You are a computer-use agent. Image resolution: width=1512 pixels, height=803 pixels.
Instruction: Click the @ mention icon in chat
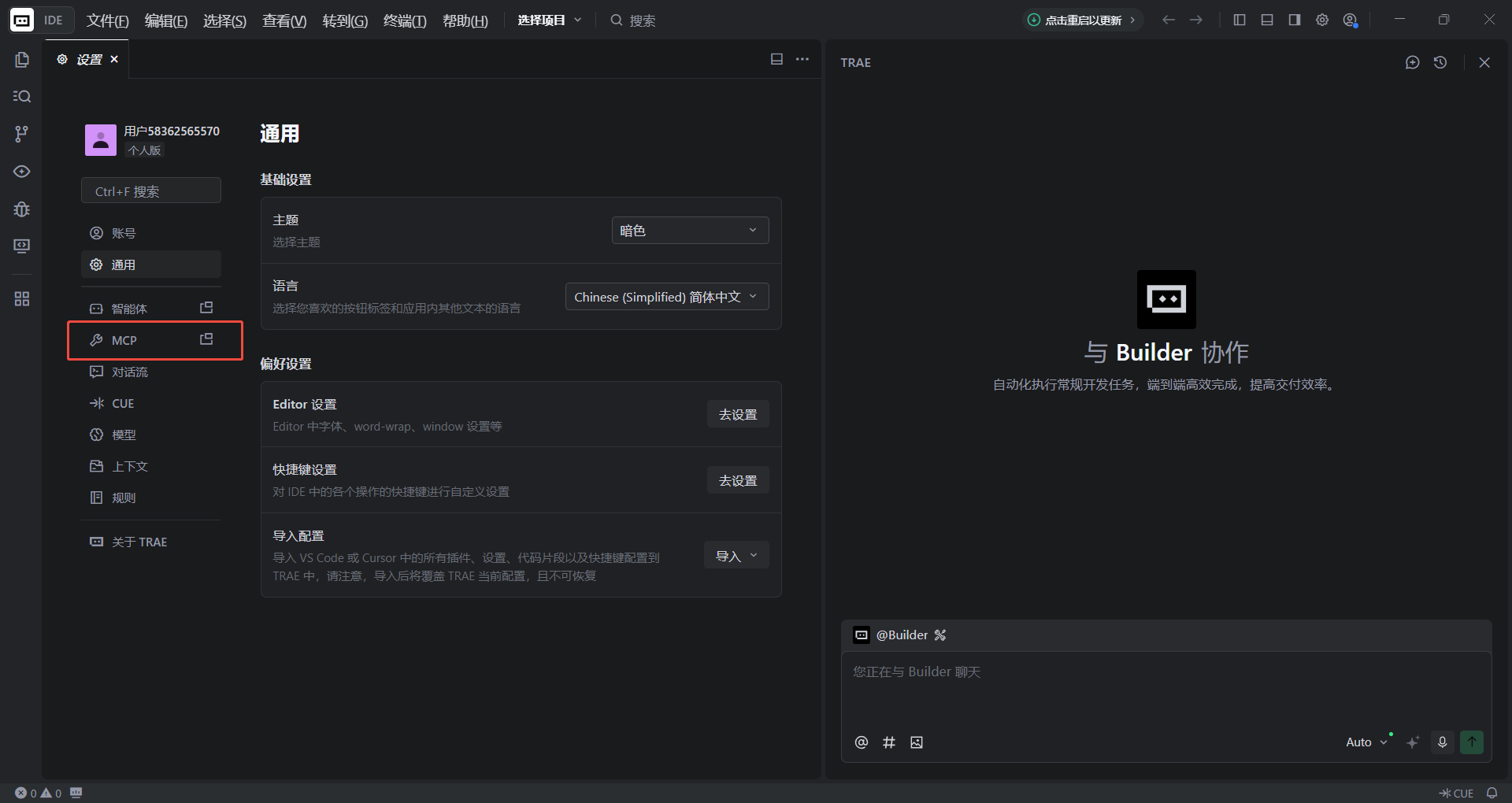click(862, 742)
